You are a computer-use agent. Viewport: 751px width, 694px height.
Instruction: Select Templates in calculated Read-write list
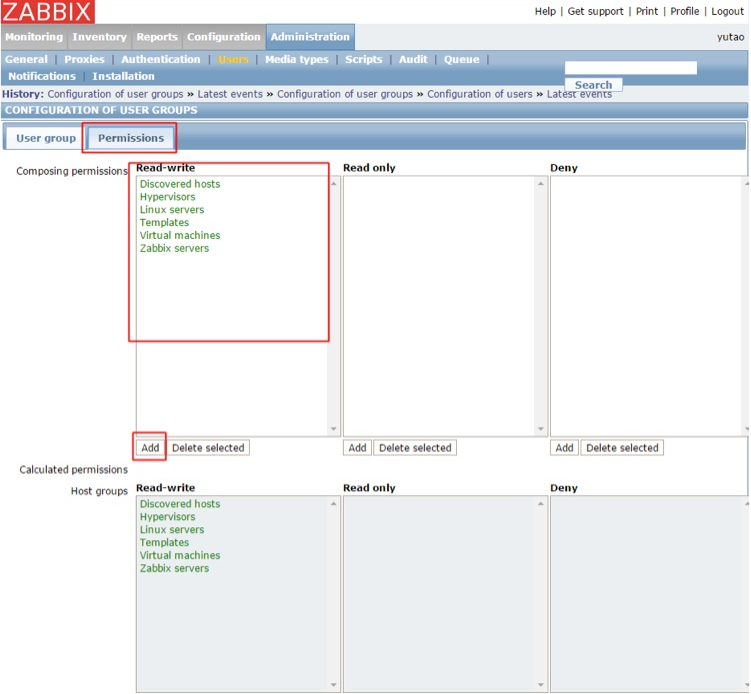pos(164,543)
